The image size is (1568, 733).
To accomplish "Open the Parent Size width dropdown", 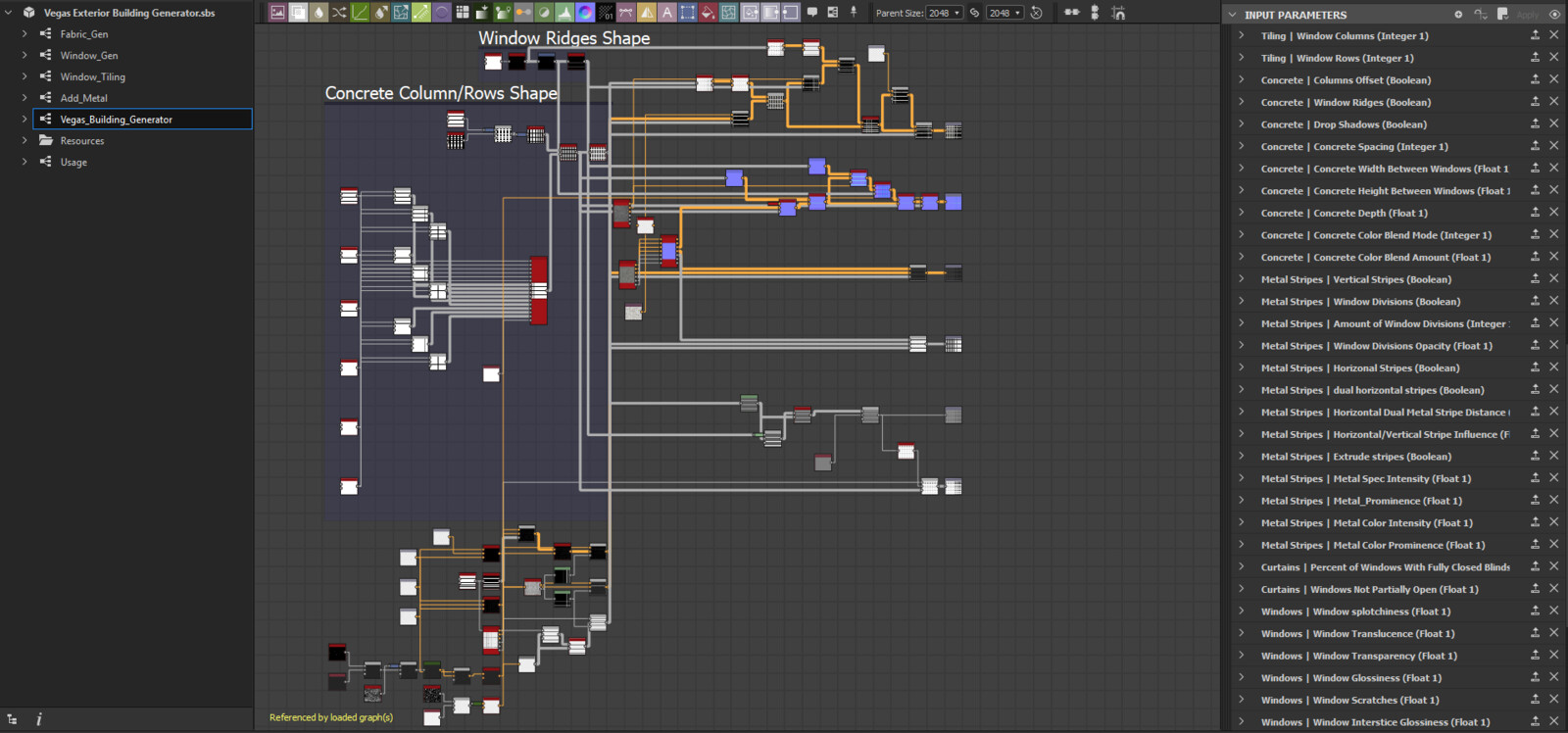I will click(944, 13).
